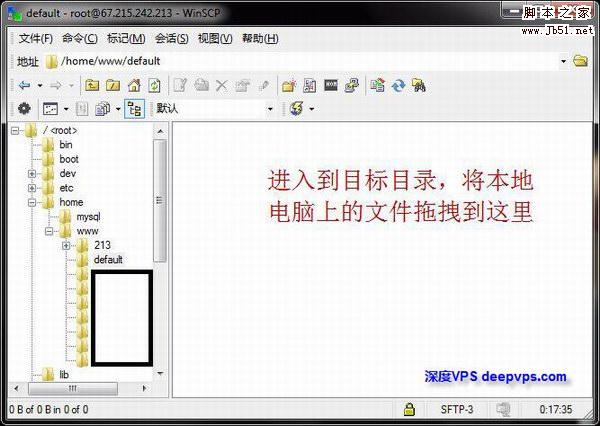Select the lib folder in tree
This screenshot has height=426, width=600.
(x=64, y=374)
